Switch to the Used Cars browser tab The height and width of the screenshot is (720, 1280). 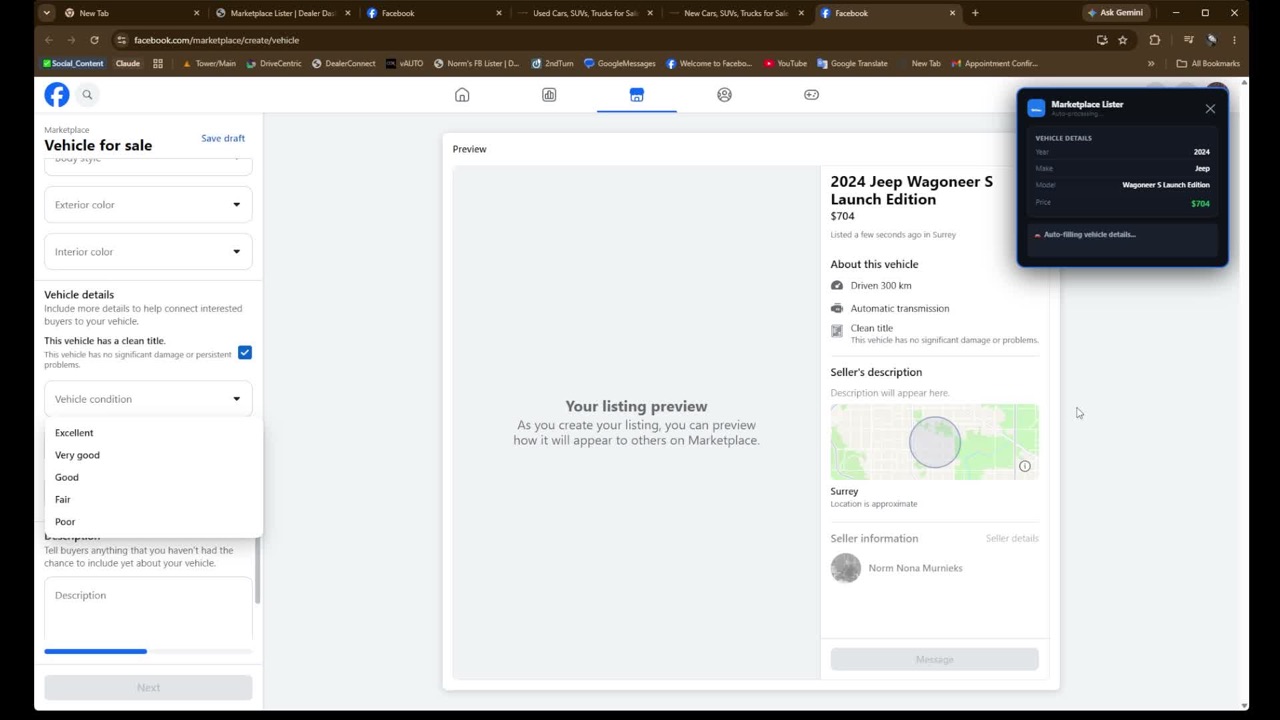tap(584, 13)
